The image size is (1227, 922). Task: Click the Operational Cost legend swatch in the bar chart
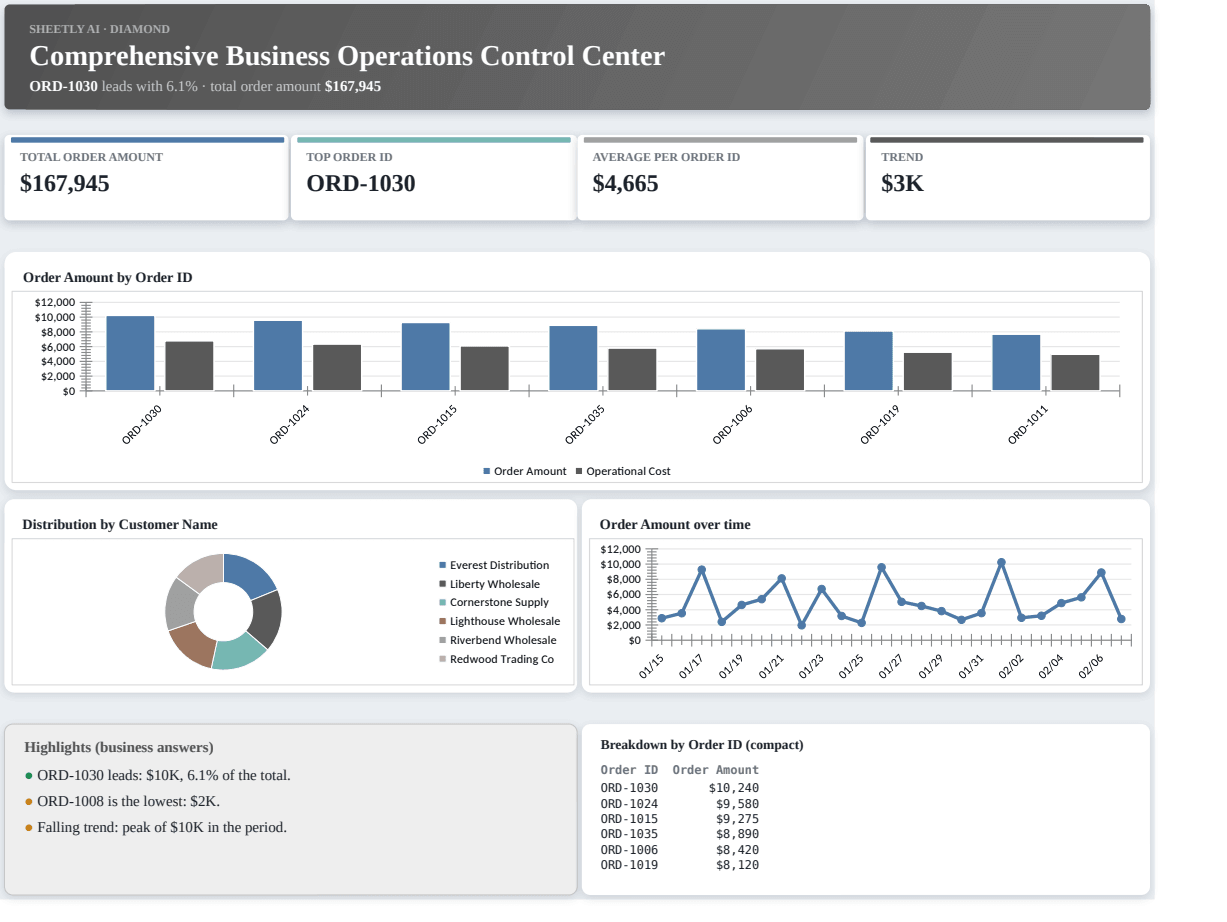(x=579, y=471)
